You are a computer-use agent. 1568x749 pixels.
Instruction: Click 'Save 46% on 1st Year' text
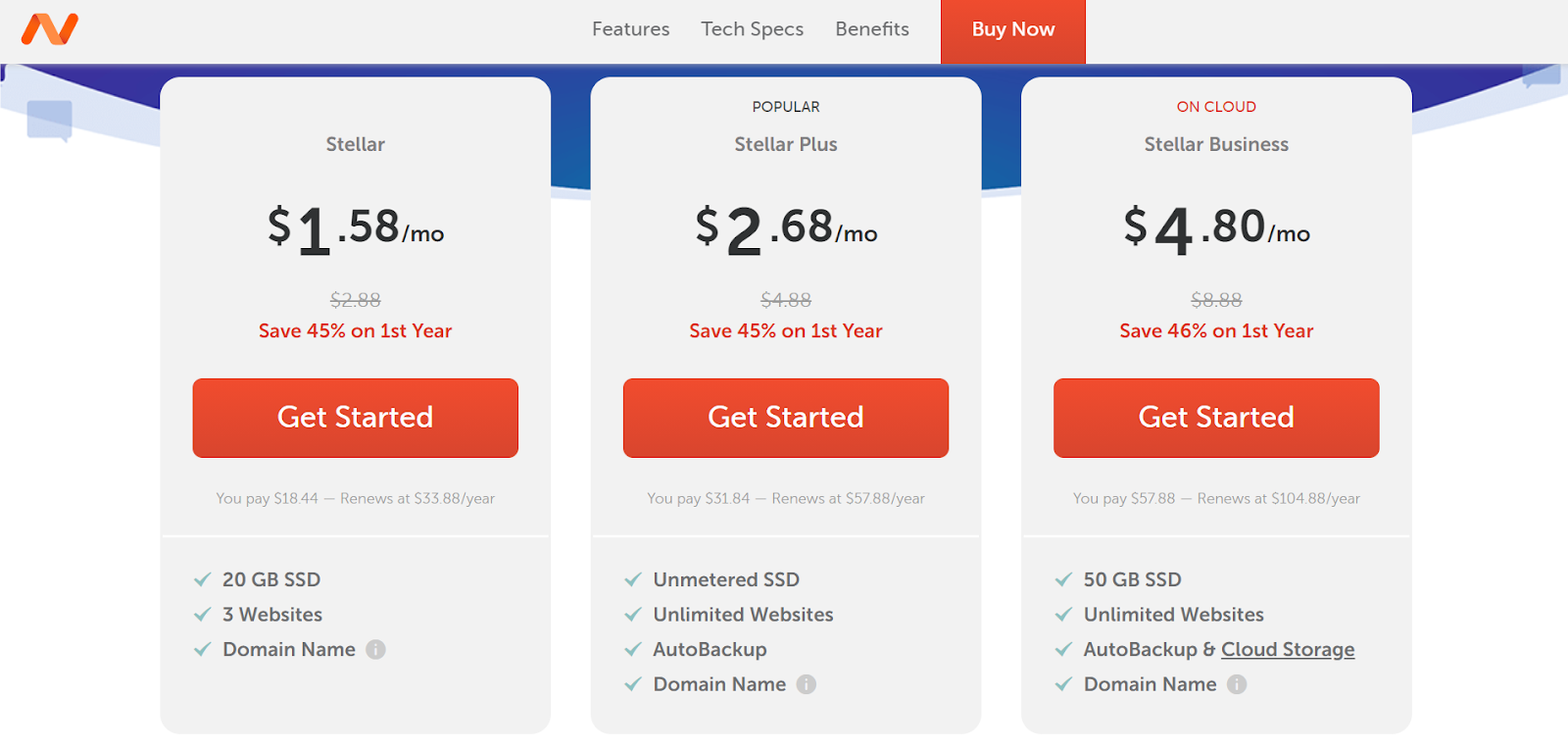(x=1216, y=331)
